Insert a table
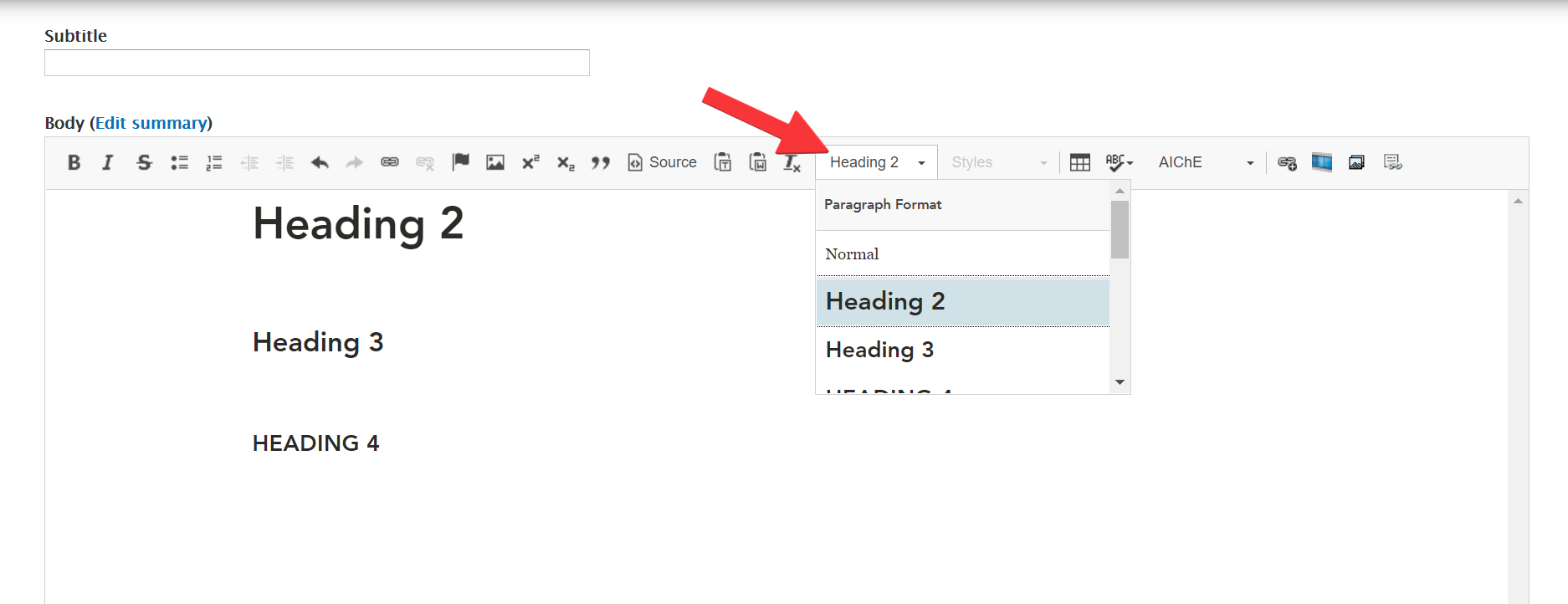Image resolution: width=1568 pixels, height=604 pixels. click(1080, 162)
